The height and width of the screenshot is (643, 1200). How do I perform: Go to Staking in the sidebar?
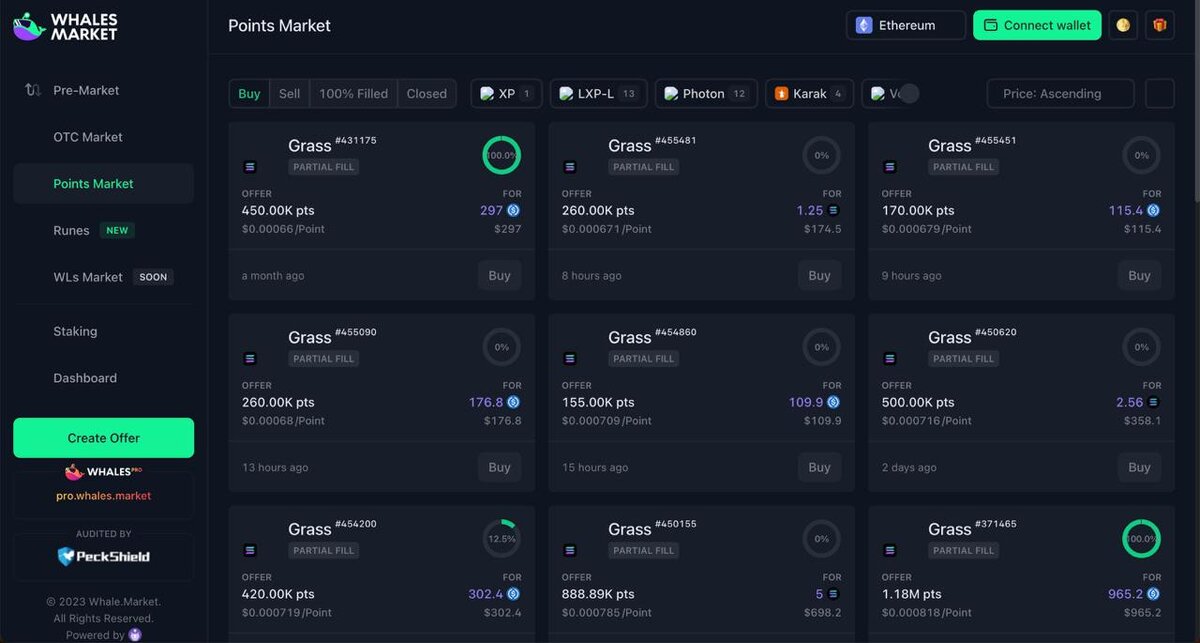[x=103, y=331]
